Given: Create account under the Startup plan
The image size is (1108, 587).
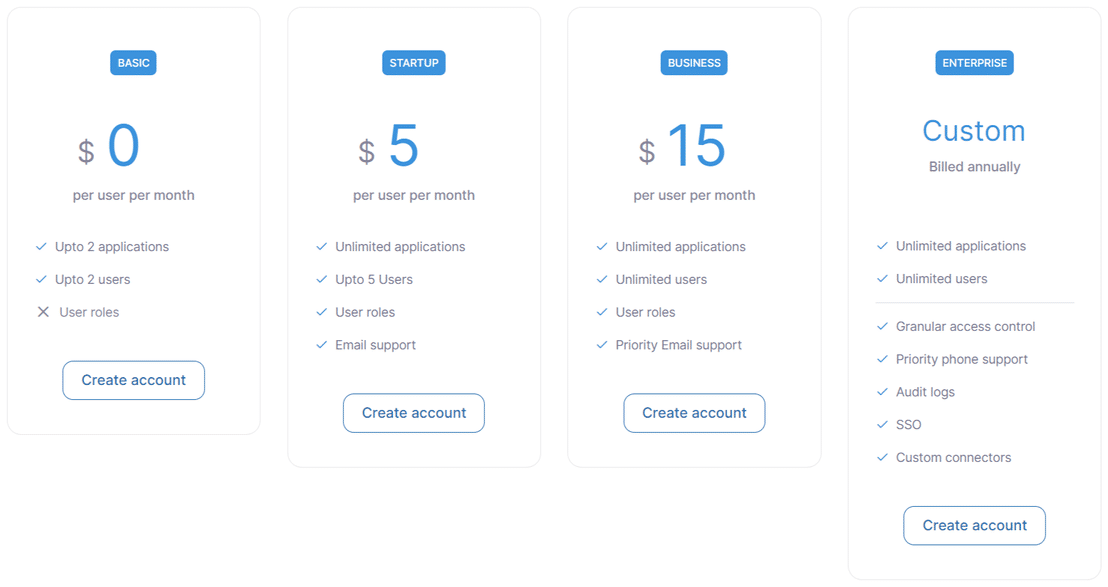Looking at the screenshot, I should [414, 413].
